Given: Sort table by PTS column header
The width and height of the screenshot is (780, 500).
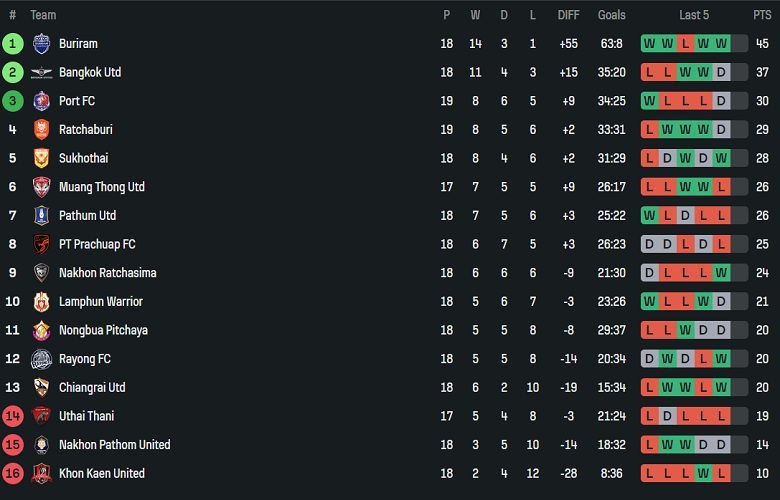Looking at the screenshot, I should [762, 15].
